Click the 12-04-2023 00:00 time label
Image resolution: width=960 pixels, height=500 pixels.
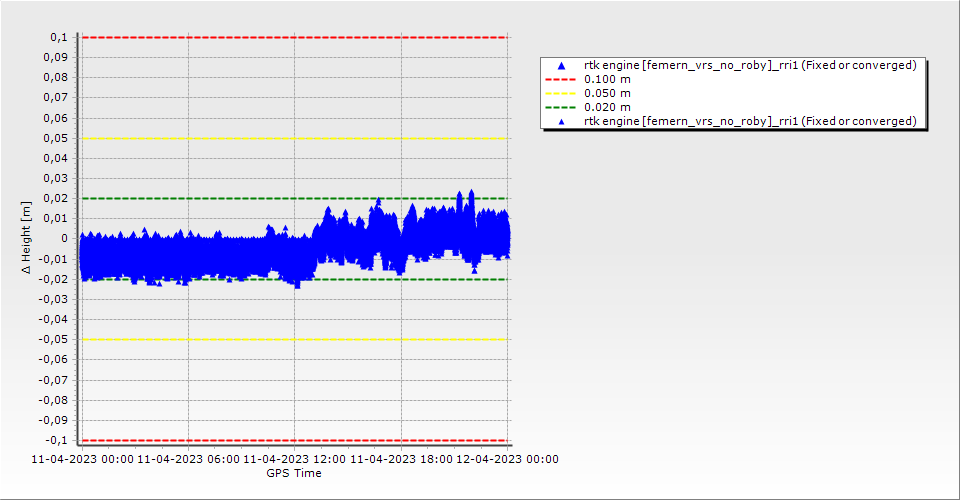[507, 459]
